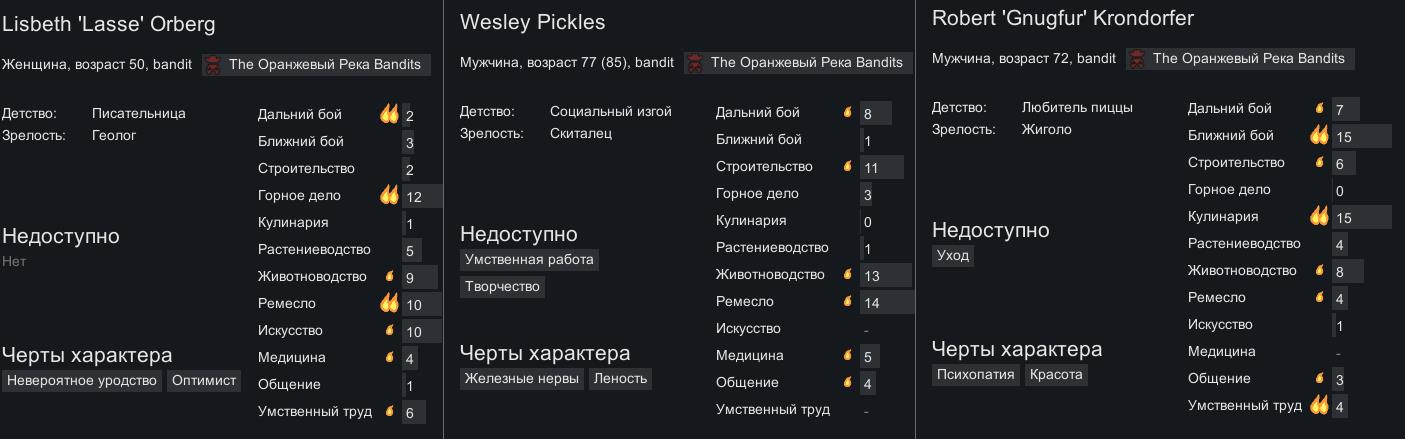
Task: Click the Умственная работа disabled work tag
Action: tap(530, 259)
